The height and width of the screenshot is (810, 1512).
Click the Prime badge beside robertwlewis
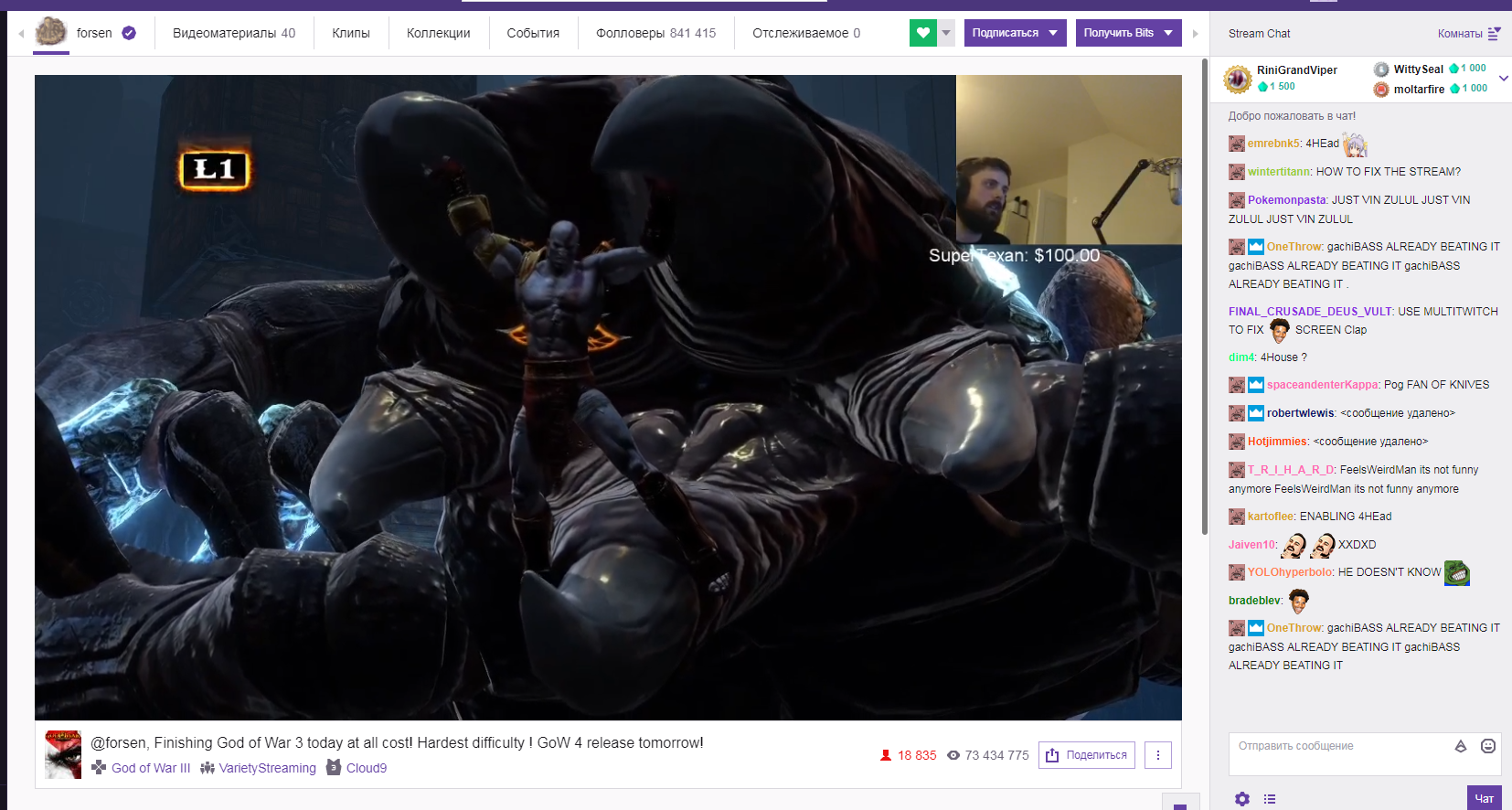(1256, 413)
